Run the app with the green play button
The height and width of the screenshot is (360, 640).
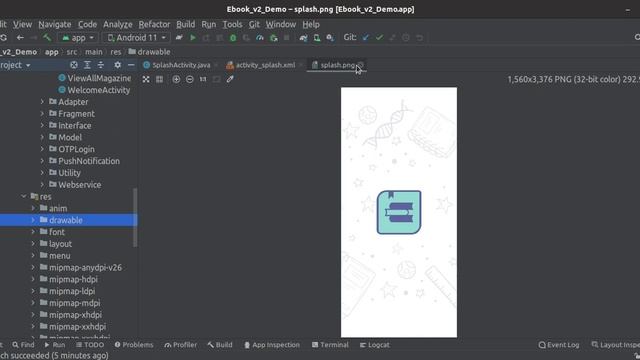(x=193, y=38)
